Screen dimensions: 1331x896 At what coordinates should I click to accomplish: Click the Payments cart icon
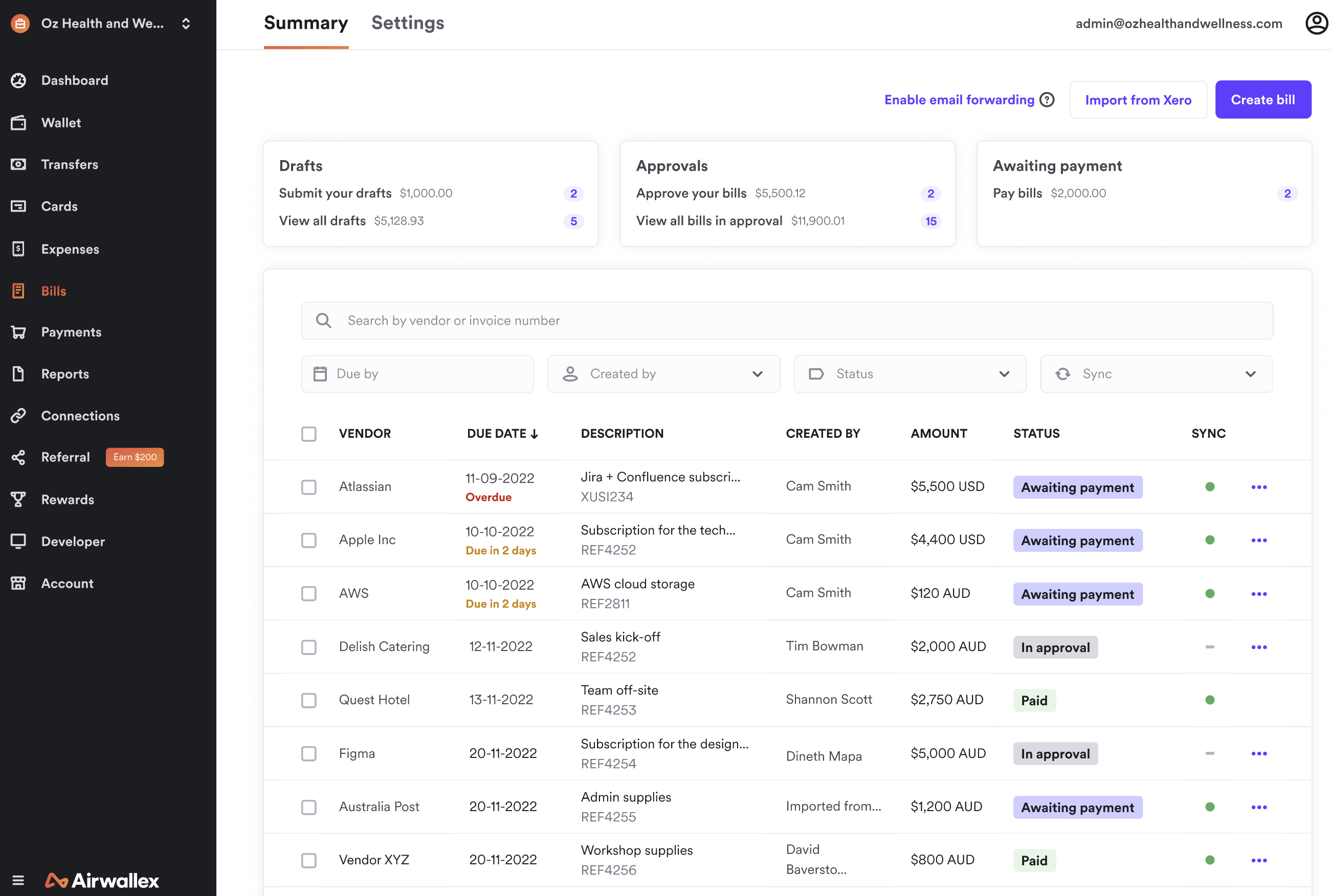[x=18, y=332]
